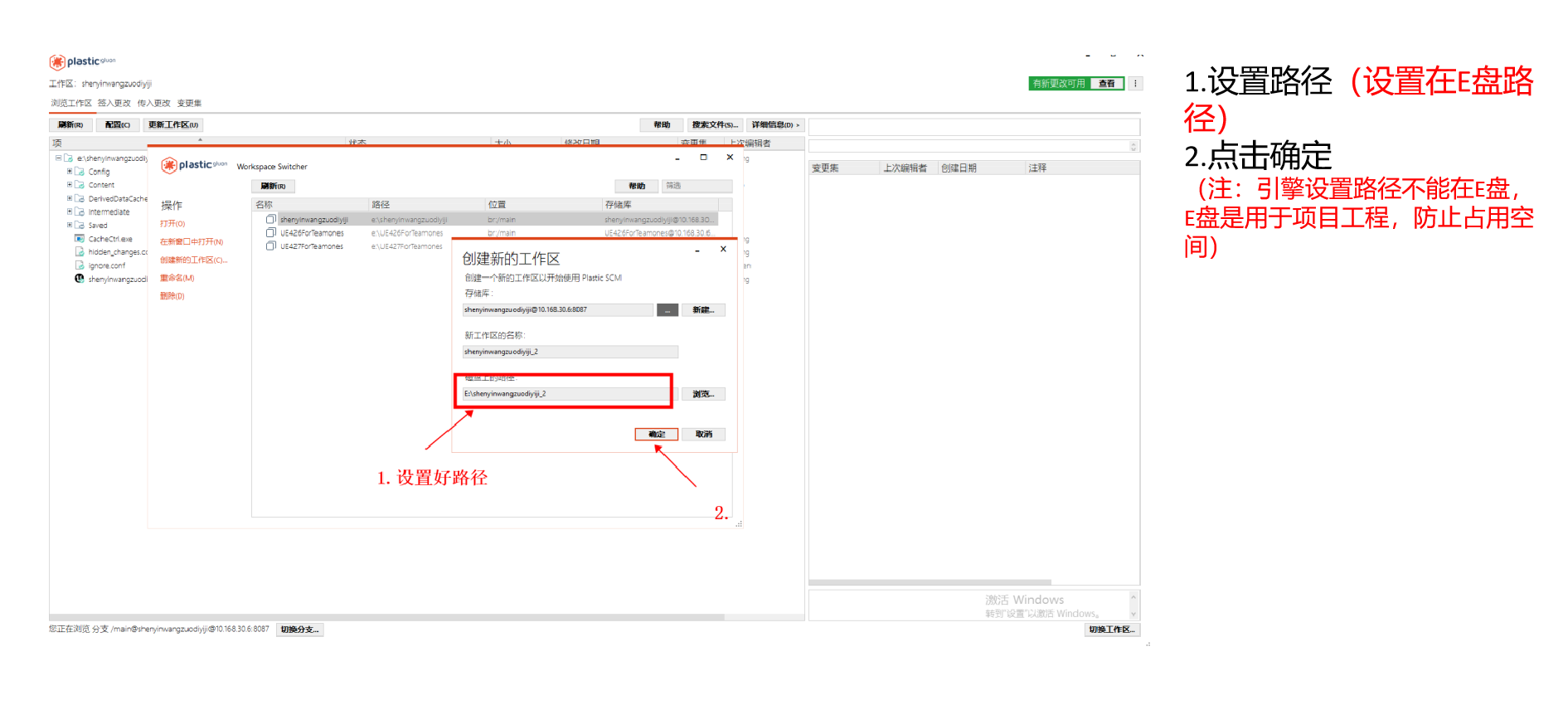Screen dimensions: 1568x705
Task: Click workspace icon for shenyinwangzuodiyiji row
Action: pos(271,220)
